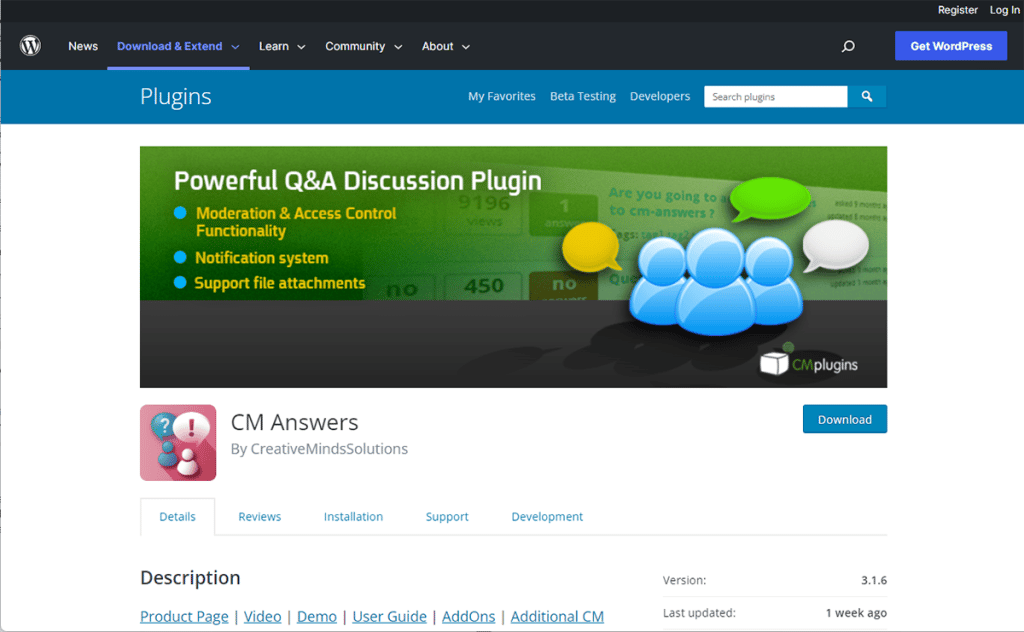Switch to the Support tab
Viewport: 1024px width, 632px height.
[x=447, y=516]
